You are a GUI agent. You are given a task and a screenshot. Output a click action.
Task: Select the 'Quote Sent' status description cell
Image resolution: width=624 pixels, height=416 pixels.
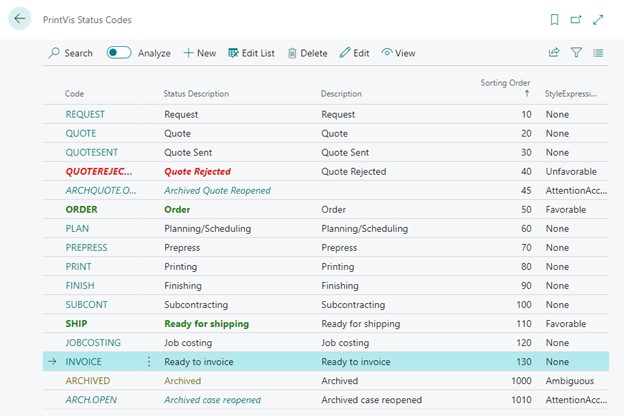(x=188, y=152)
